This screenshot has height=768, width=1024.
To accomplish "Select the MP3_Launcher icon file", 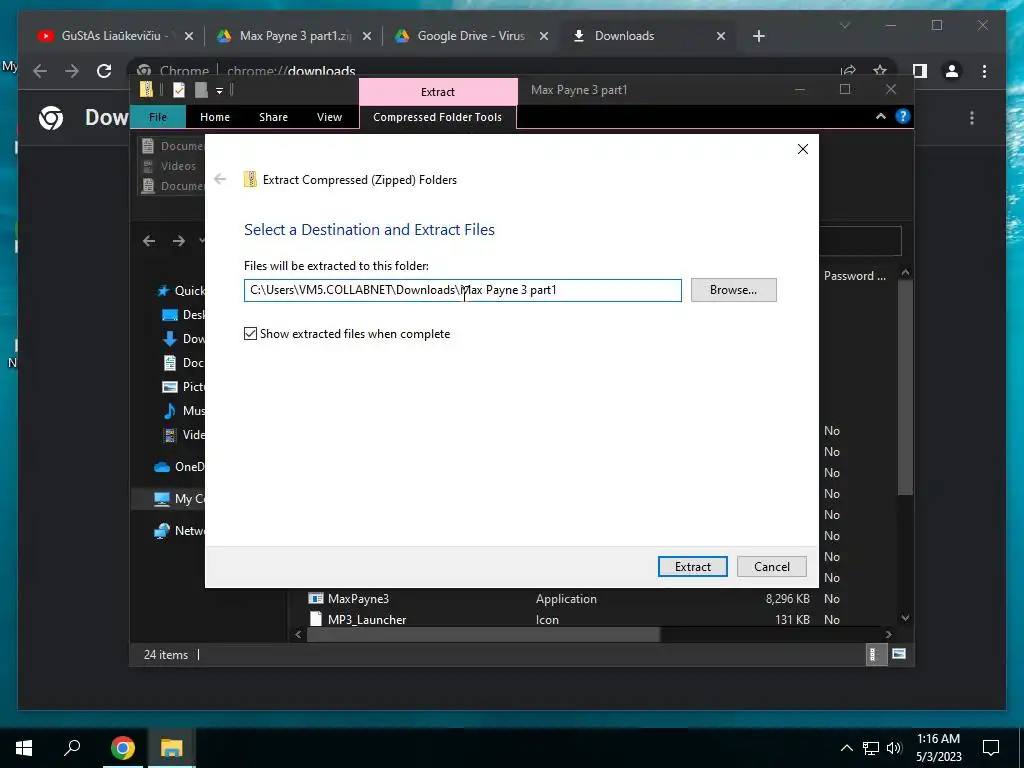I will point(366,619).
